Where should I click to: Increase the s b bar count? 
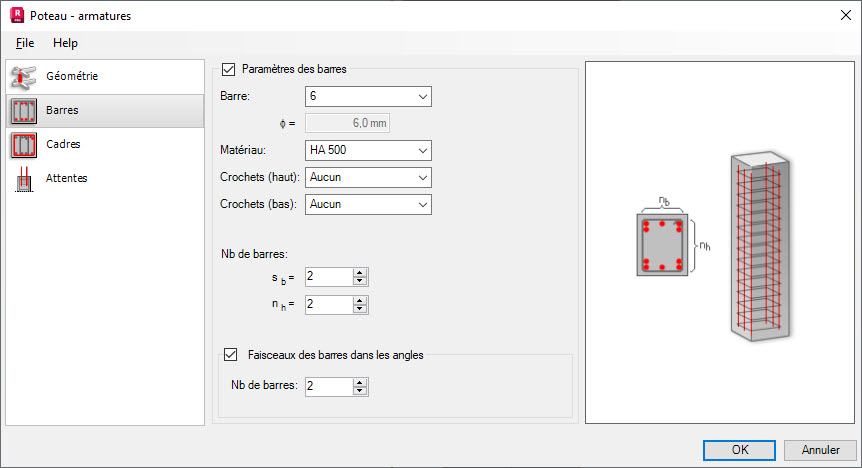click(x=360, y=273)
